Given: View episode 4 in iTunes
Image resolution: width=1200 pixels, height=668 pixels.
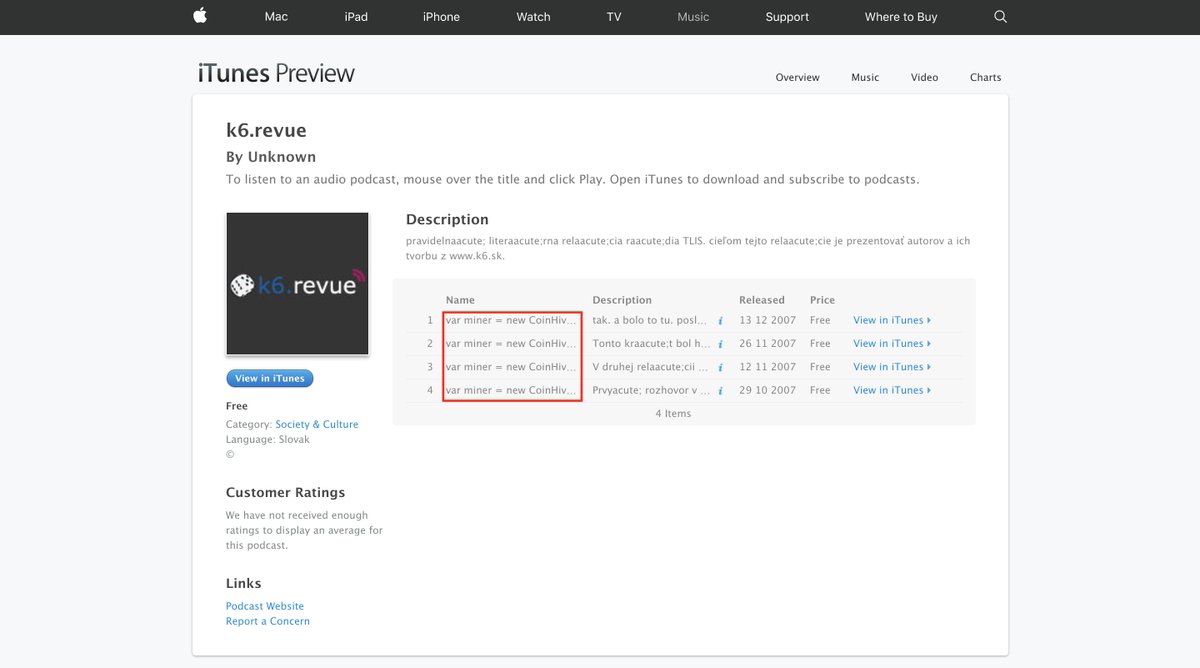Looking at the screenshot, I should pyautogui.click(x=891, y=390).
